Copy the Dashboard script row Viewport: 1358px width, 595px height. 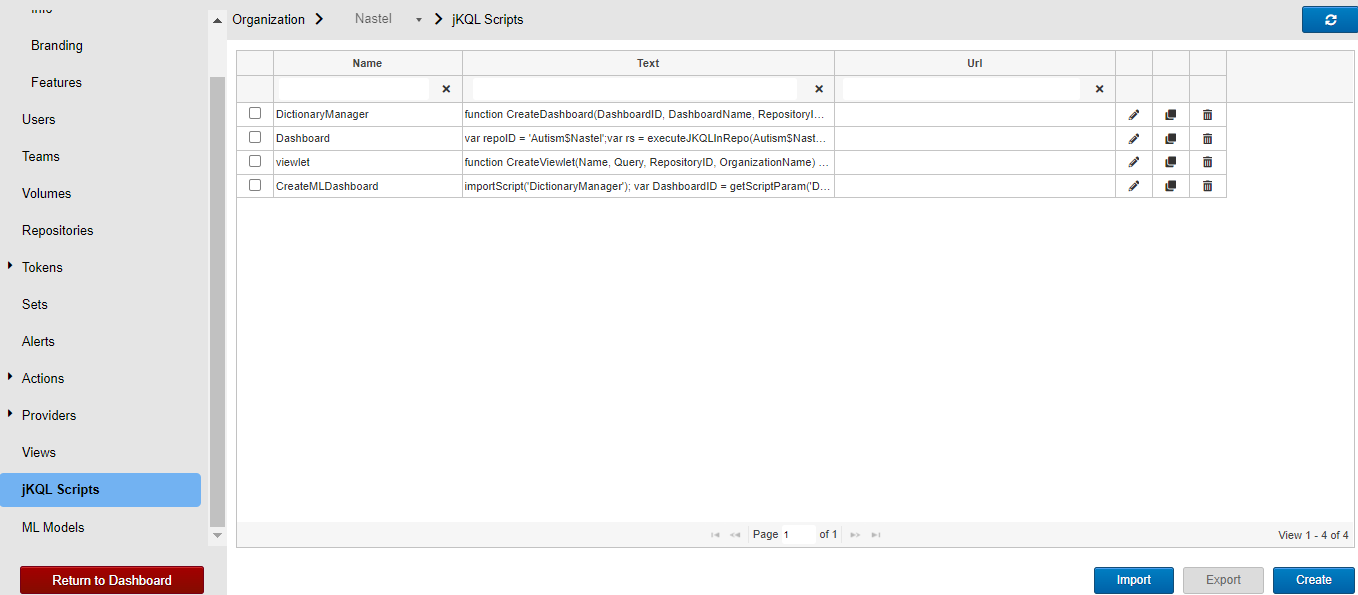coord(1170,139)
